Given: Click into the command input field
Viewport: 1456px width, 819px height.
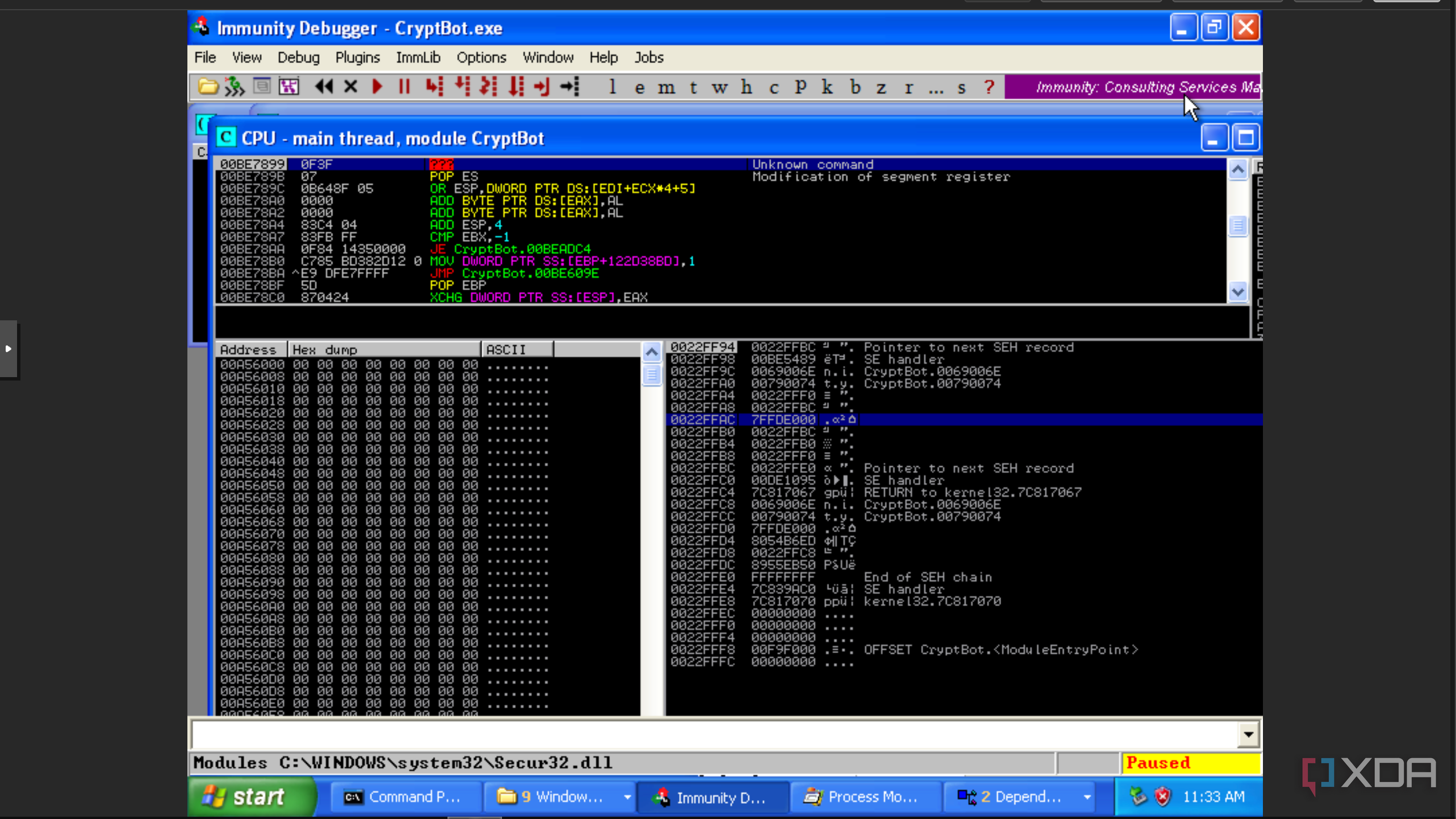Looking at the screenshot, I should pyautogui.click(x=714, y=734).
